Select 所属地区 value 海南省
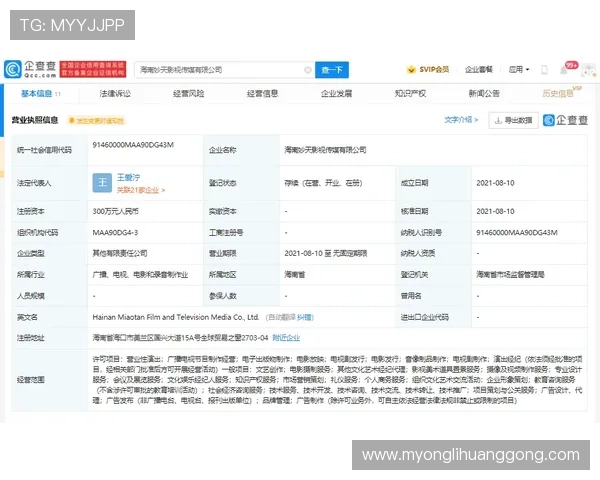 click(294, 275)
